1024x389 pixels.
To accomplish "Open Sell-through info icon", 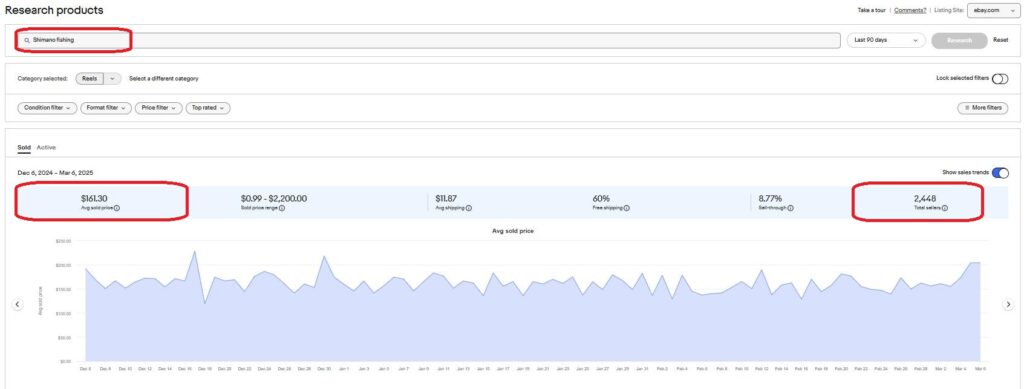I will (790, 208).
